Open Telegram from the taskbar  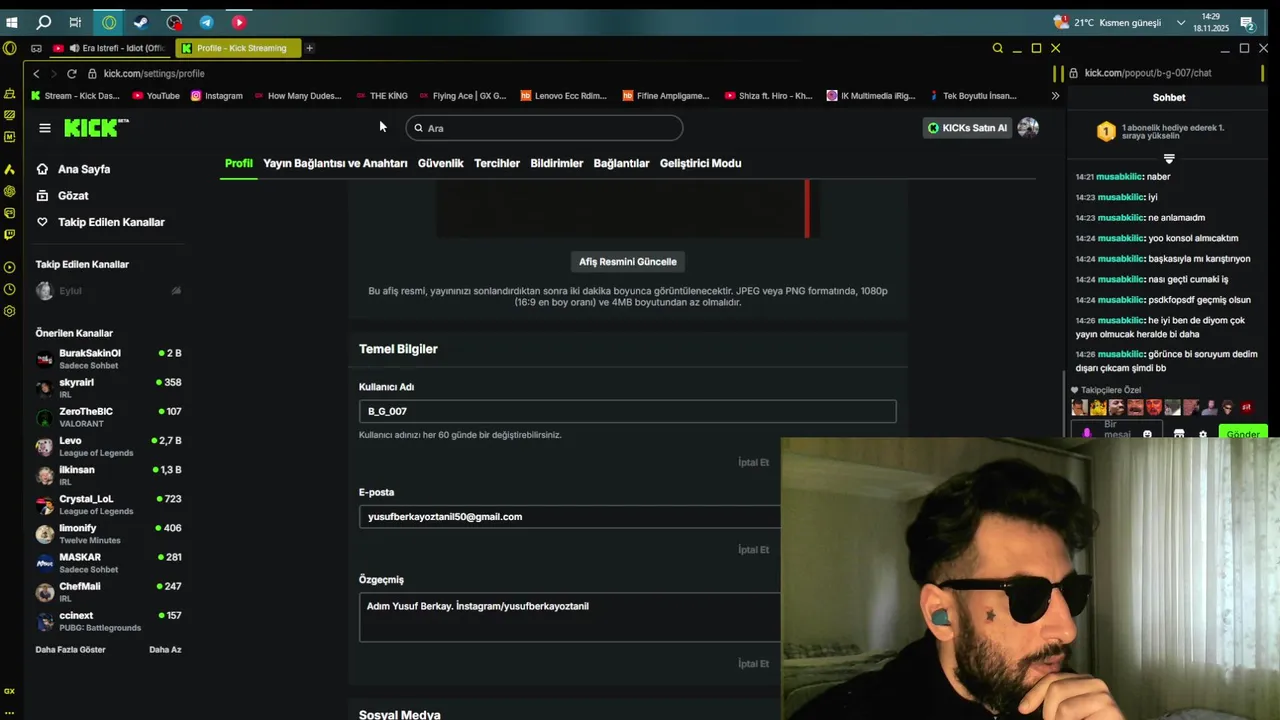pos(206,22)
